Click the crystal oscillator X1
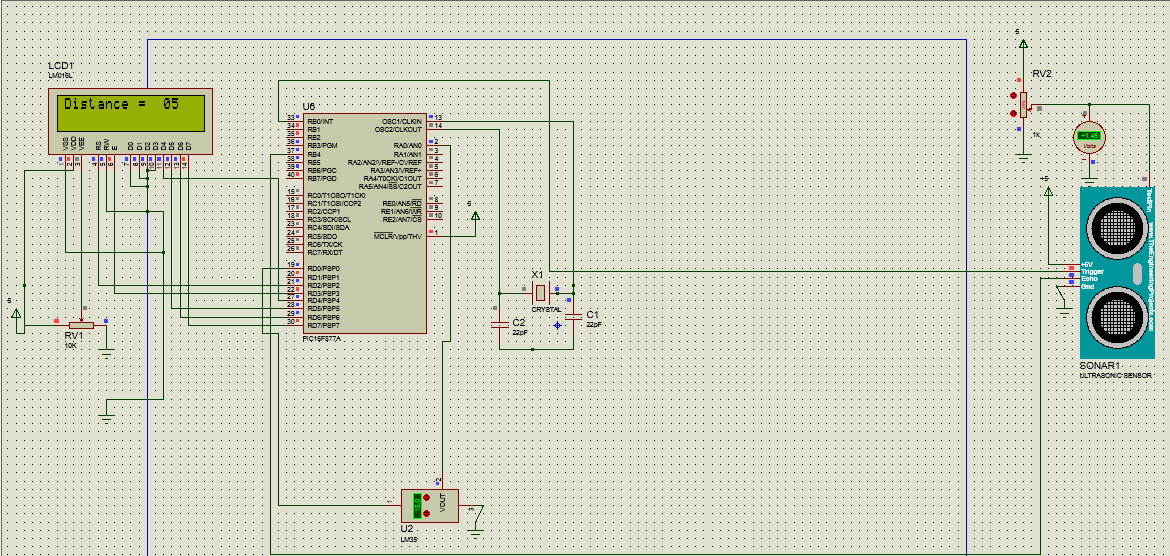This screenshot has width=1170, height=556. pyautogui.click(x=540, y=293)
